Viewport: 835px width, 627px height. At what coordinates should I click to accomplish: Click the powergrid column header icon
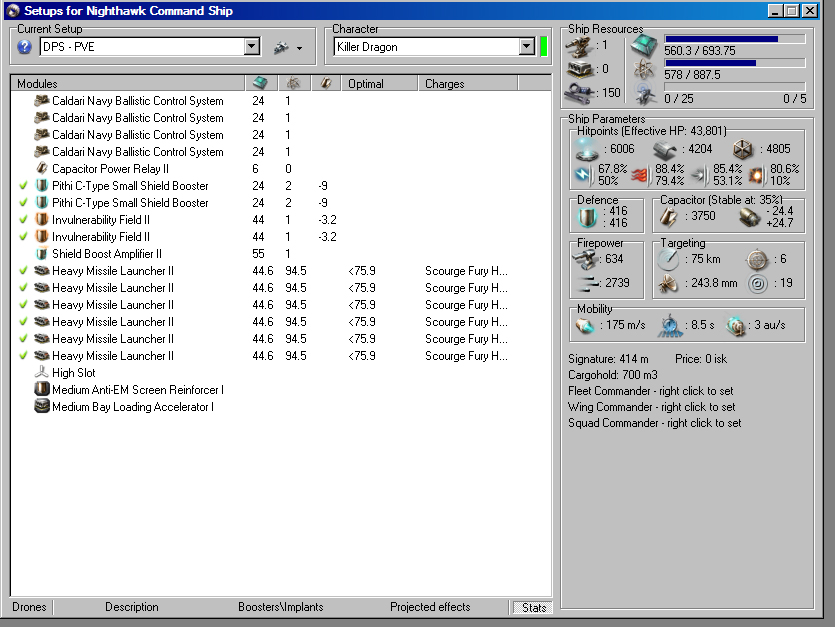pyautogui.click(x=293, y=83)
